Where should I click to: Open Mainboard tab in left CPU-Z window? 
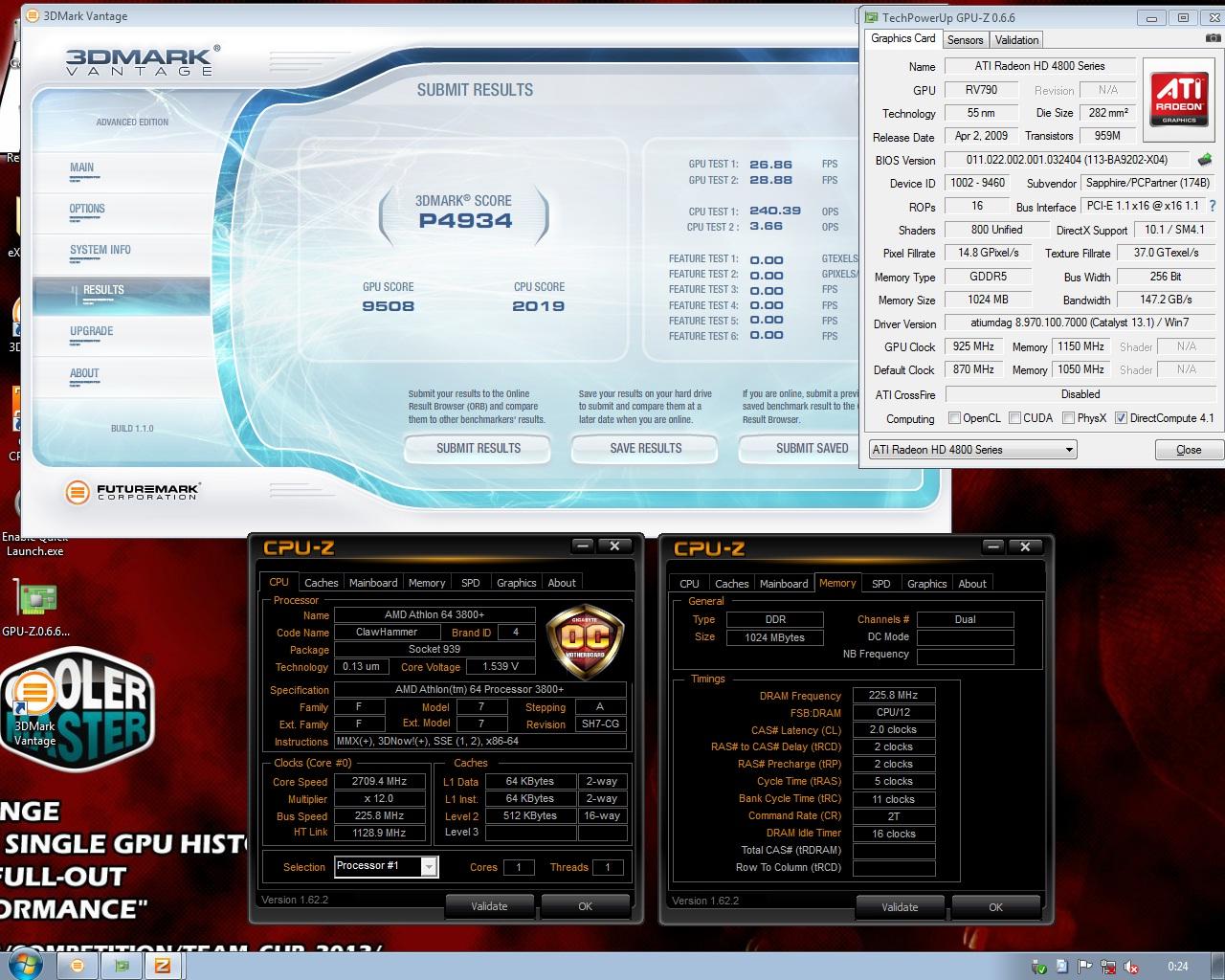373,583
